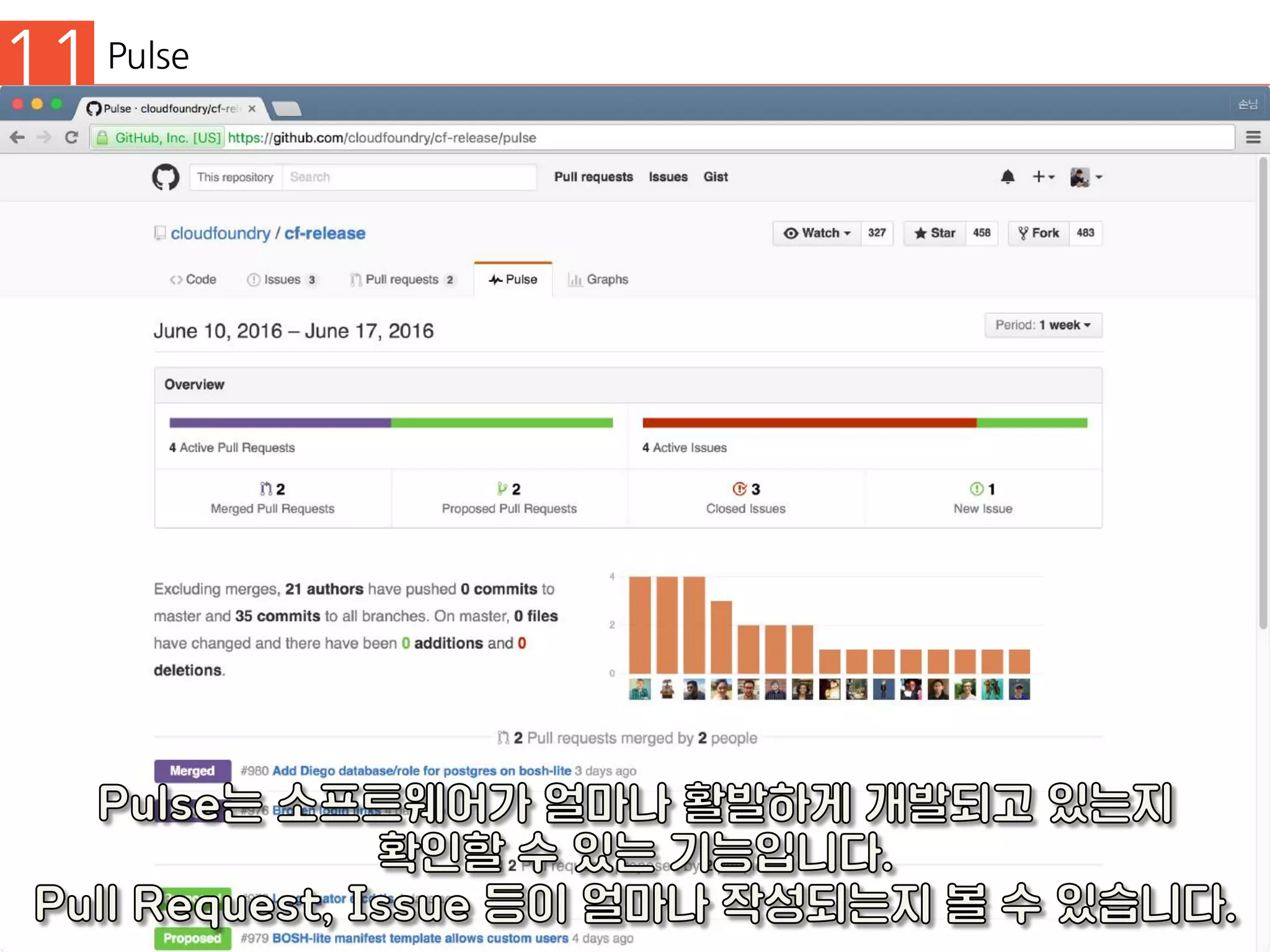Viewport: 1270px width, 952px height.
Task: View the 483 forks count
Action: (1085, 233)
